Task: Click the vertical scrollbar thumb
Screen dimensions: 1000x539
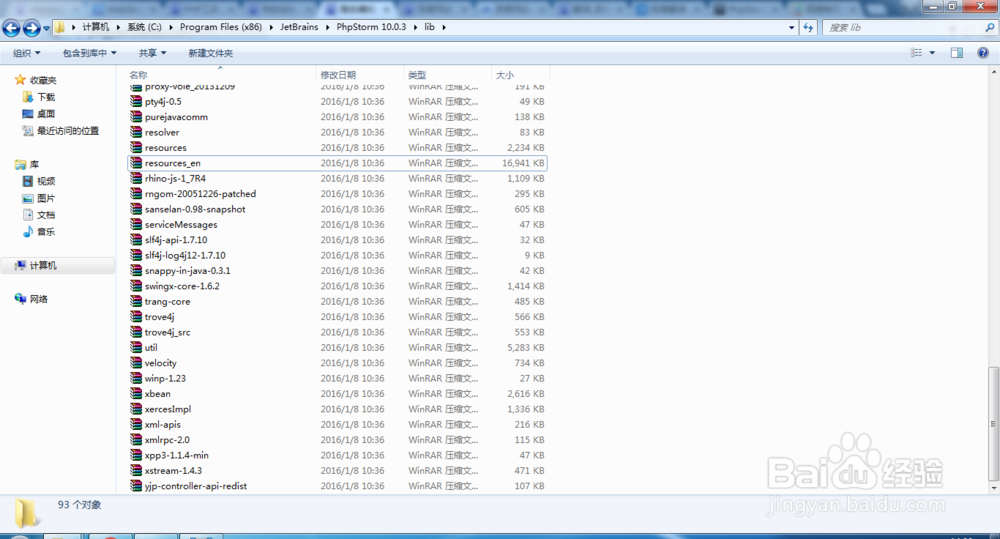Action: 993,424
